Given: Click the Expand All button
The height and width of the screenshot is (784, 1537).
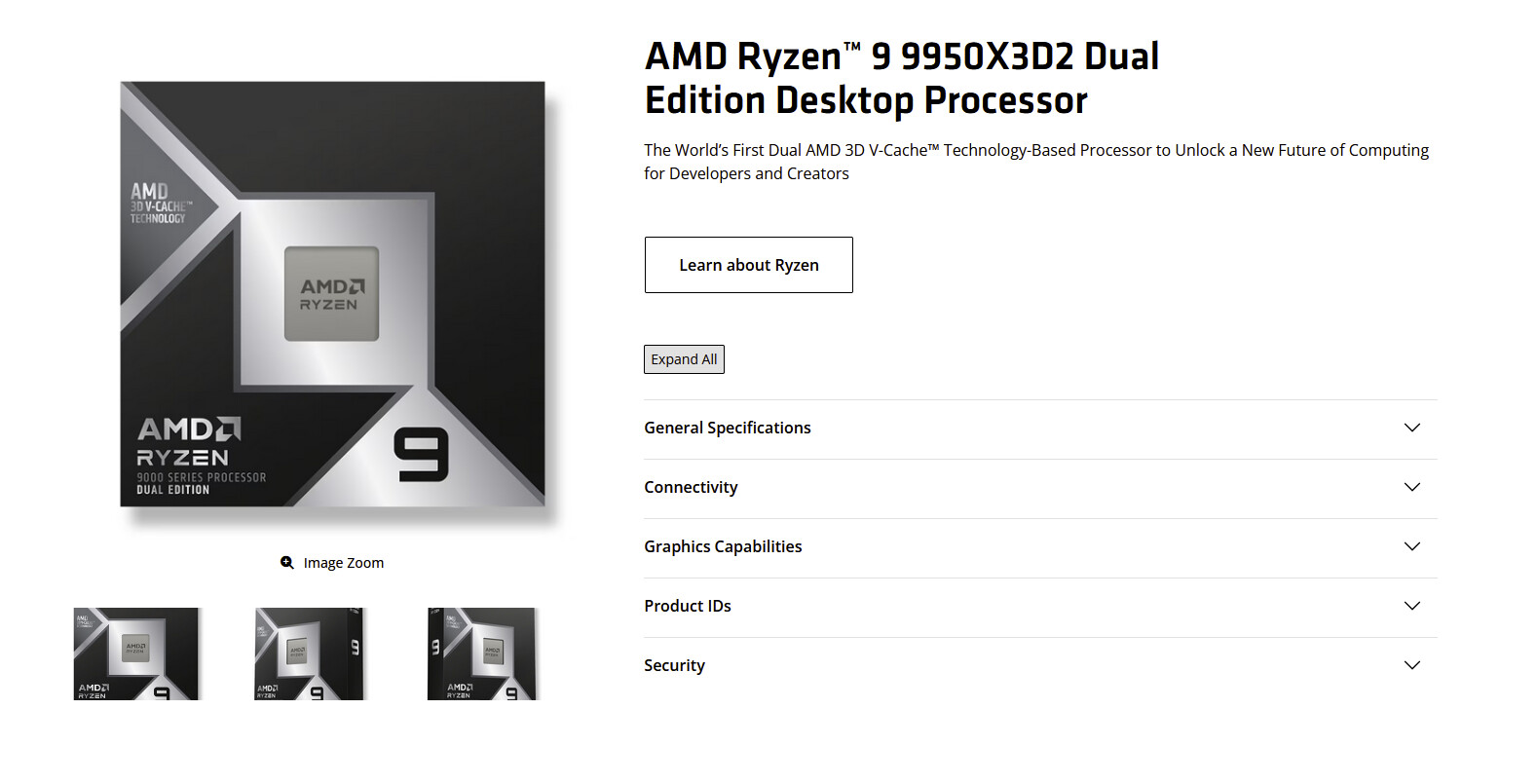Looking at the screenshot, I should 684,358.
